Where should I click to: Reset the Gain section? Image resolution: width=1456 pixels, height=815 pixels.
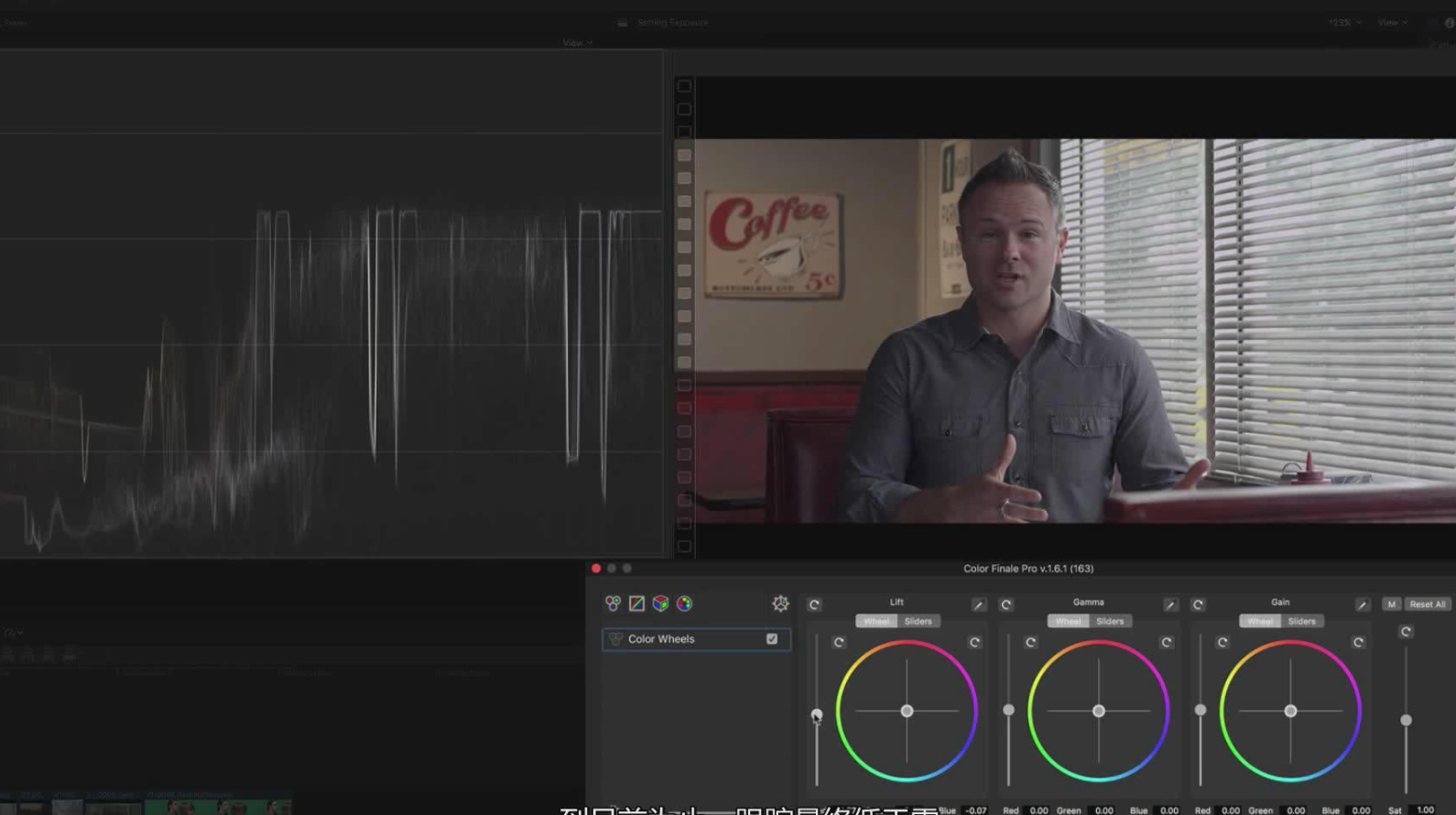click(x=1198, y=604)
